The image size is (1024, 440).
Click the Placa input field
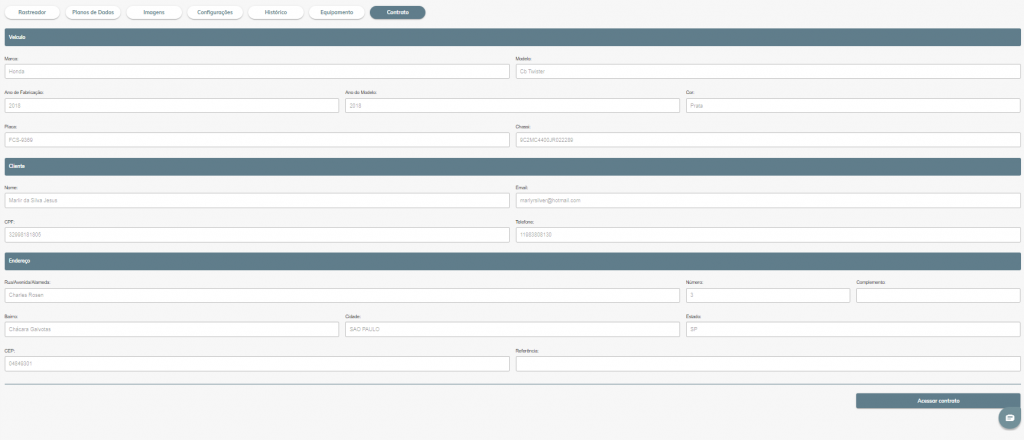257,140
